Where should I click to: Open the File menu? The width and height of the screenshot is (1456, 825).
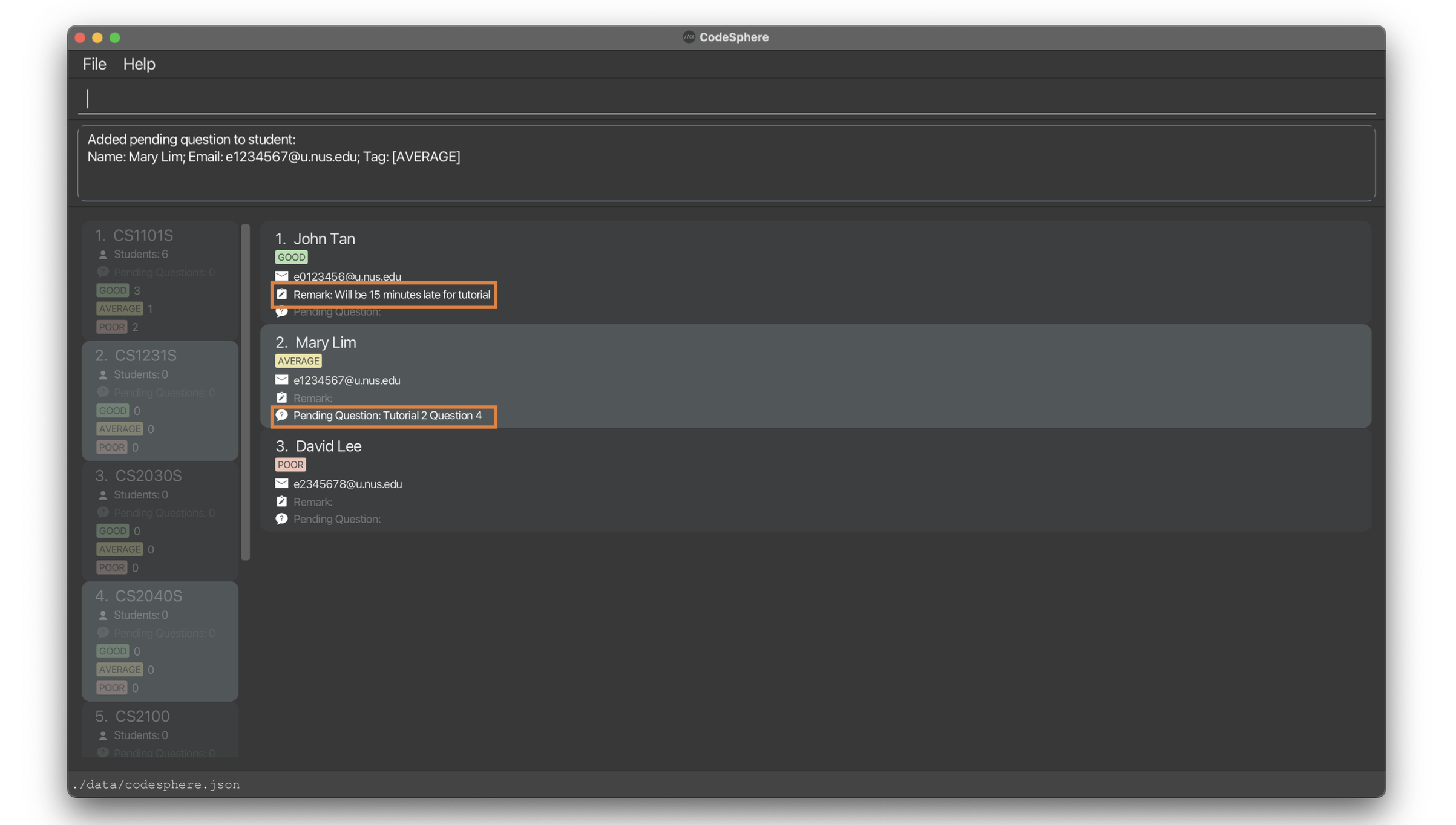94,64
